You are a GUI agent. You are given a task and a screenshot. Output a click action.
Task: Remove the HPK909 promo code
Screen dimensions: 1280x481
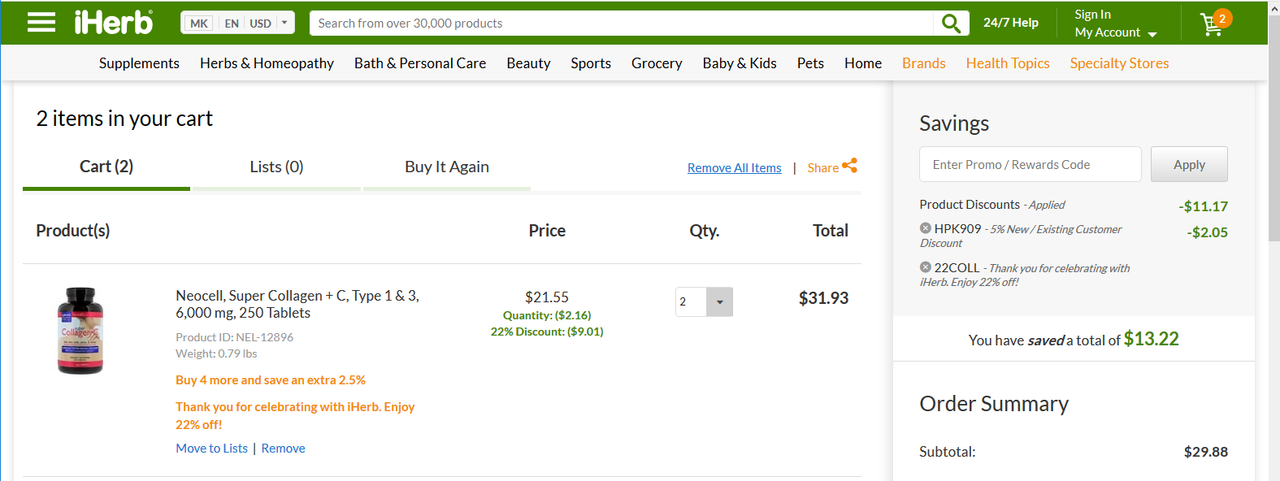click(926, 228)
